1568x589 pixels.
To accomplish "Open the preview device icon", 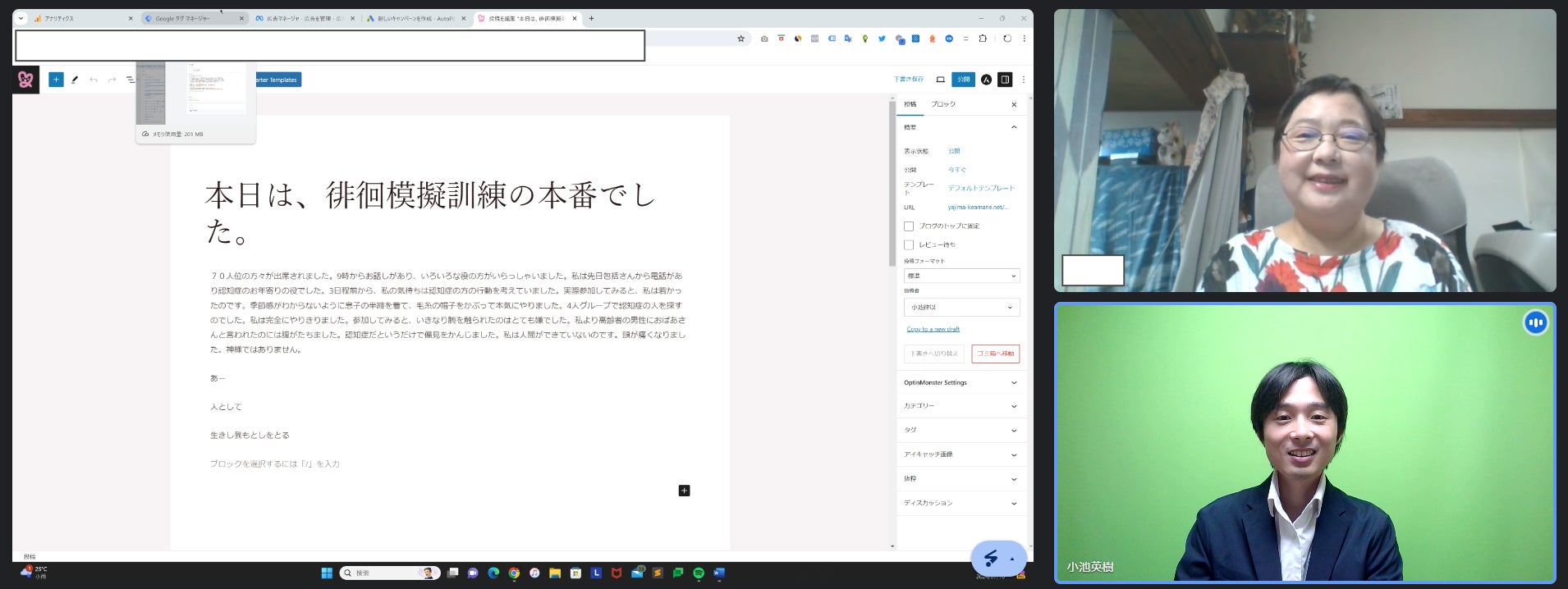I will pos(940,80).
